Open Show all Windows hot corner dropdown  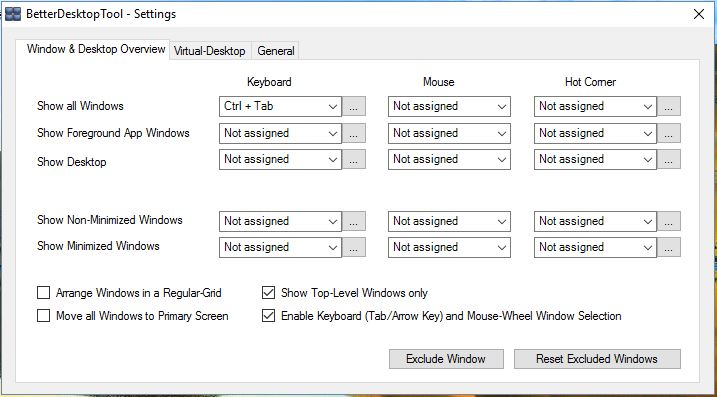point(595,106)
